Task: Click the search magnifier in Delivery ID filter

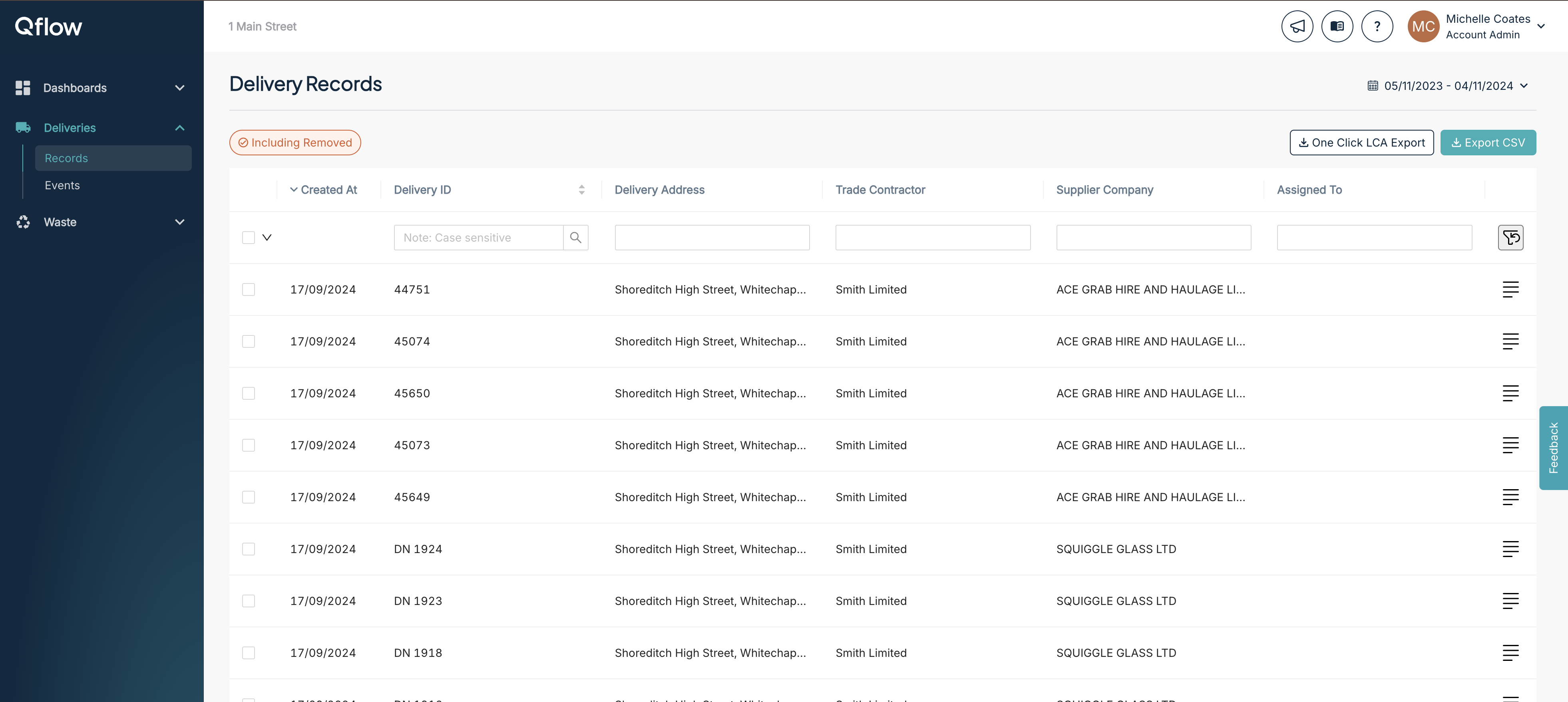Action: [x=575, y=237]
